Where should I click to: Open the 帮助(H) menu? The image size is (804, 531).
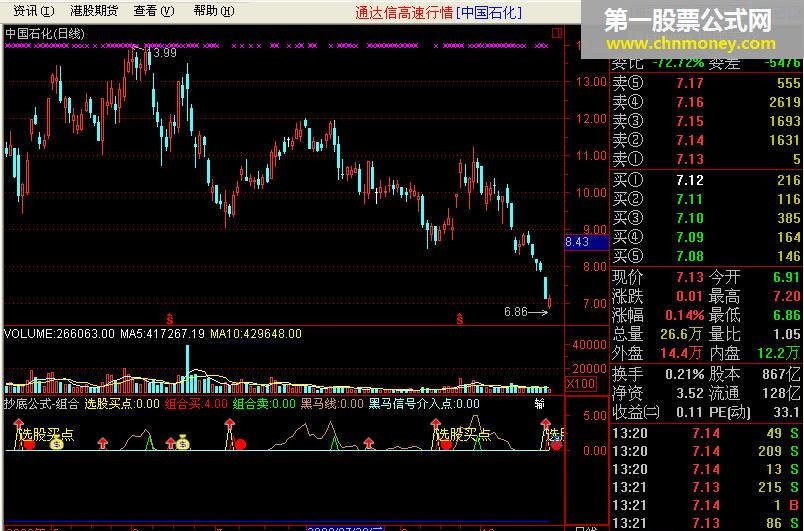click(214, 11)
